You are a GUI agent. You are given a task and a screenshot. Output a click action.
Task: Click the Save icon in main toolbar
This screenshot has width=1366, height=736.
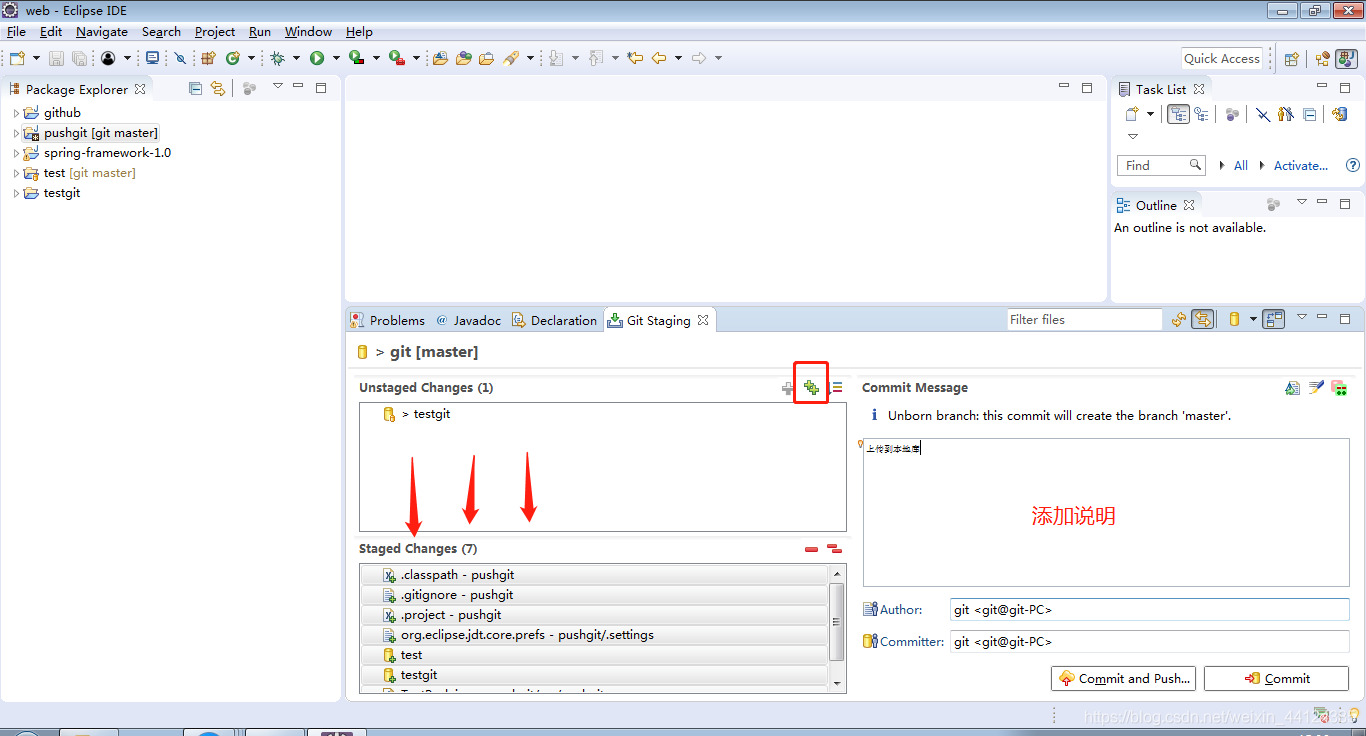[57, 58]
